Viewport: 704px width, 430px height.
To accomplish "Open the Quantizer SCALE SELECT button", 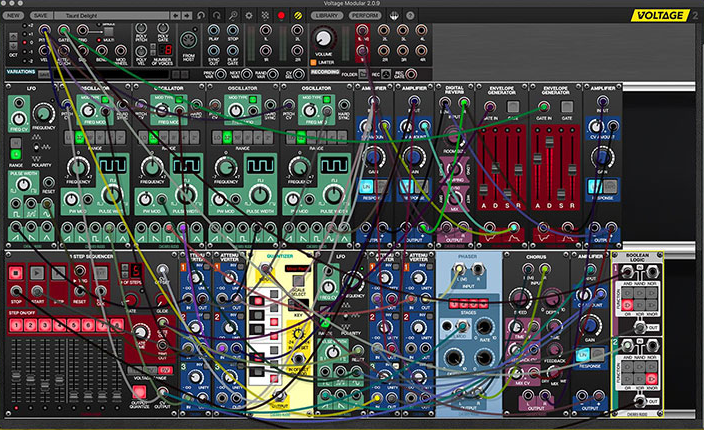I will pyautogui.click(x=298, y=281).
